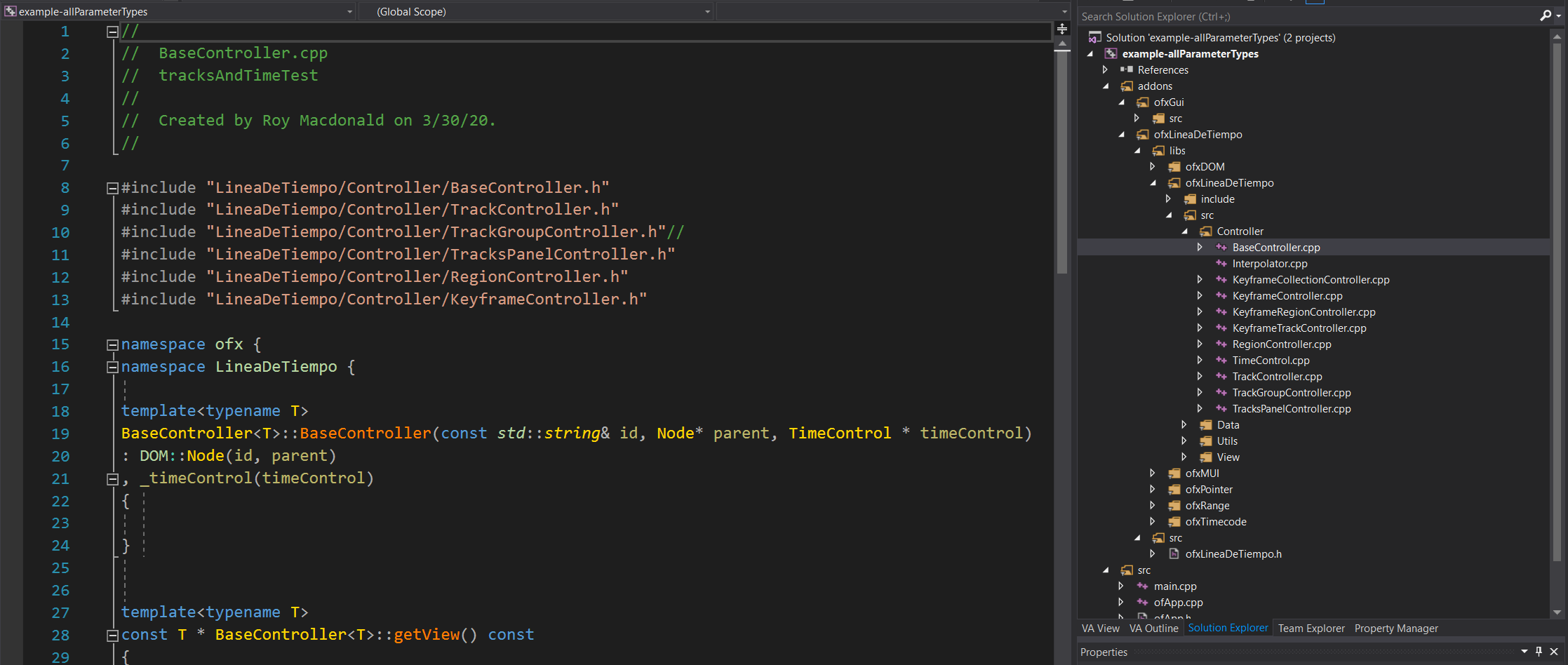The image size is (1568, 665).
Task: Click the ofxPointer folder icon
Action: (1174, 489)
